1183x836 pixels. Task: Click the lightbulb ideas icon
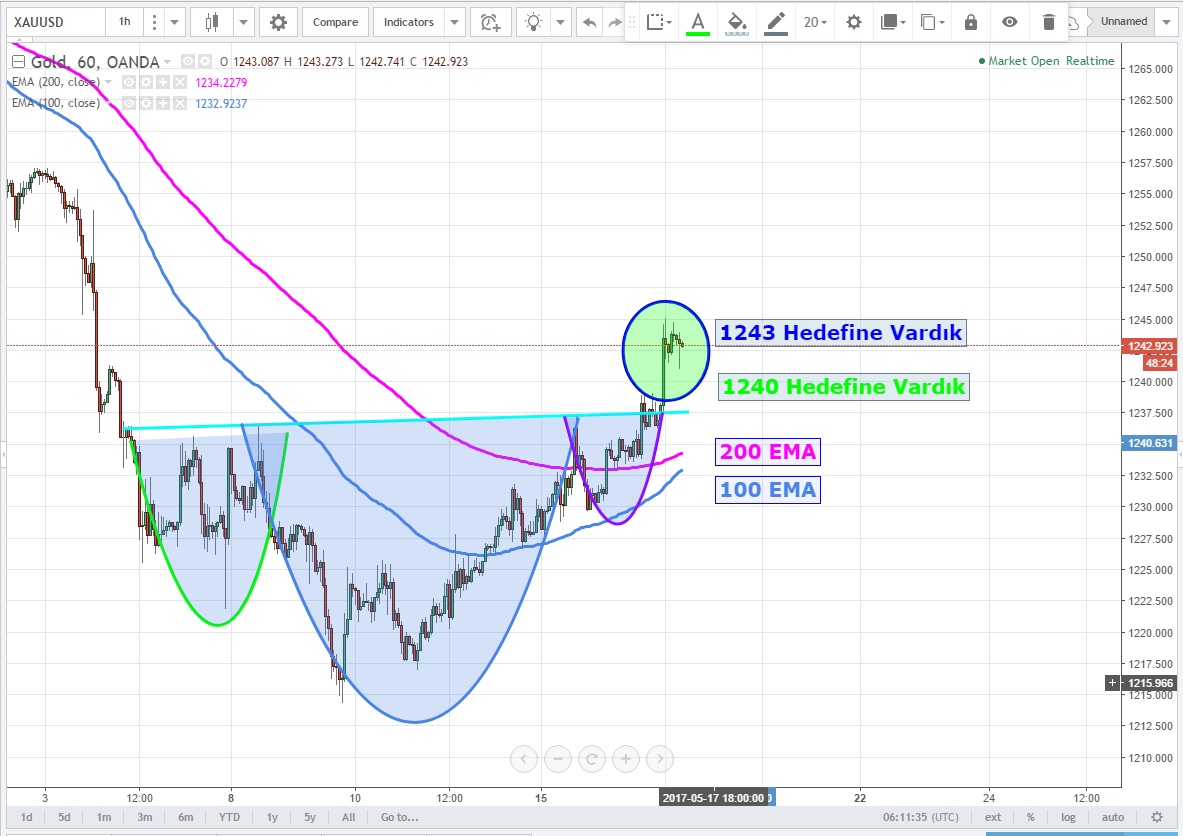(536, 22)
